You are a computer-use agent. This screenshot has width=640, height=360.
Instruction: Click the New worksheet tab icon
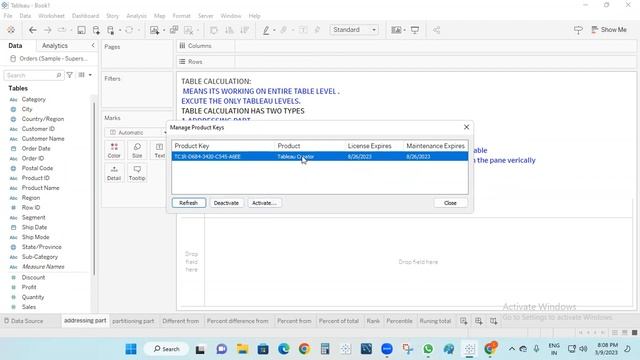click(x=463, y=321)
